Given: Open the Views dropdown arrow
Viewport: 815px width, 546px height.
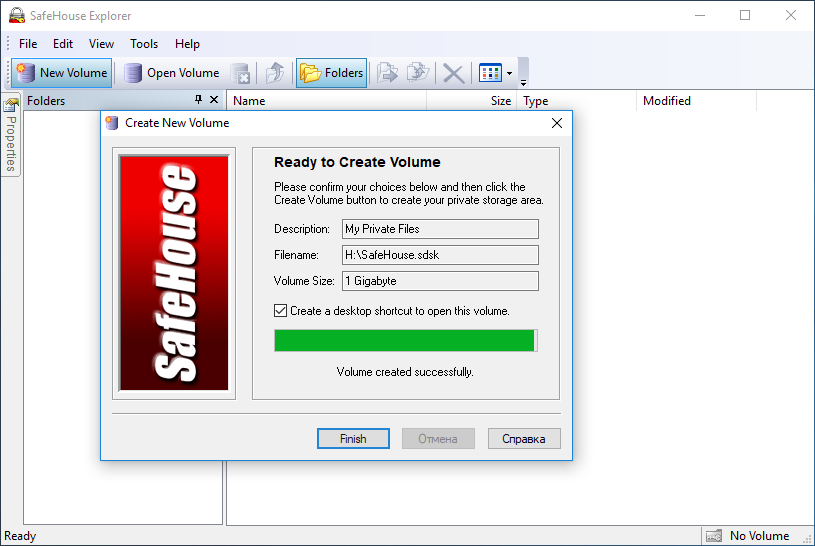Looking at the screenshot, I should (509, 73).
